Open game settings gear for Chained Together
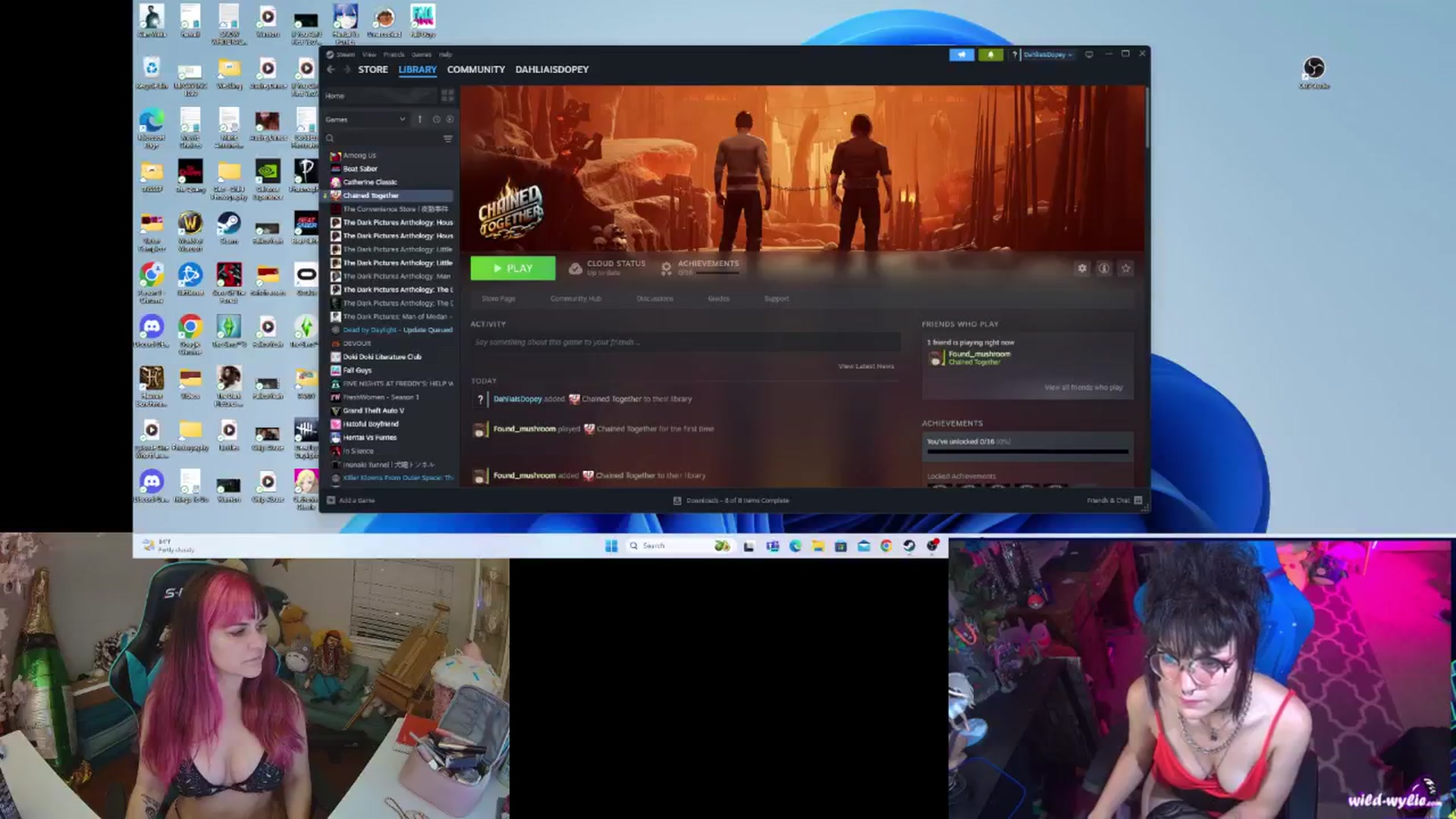 (x=1082, y=268)
